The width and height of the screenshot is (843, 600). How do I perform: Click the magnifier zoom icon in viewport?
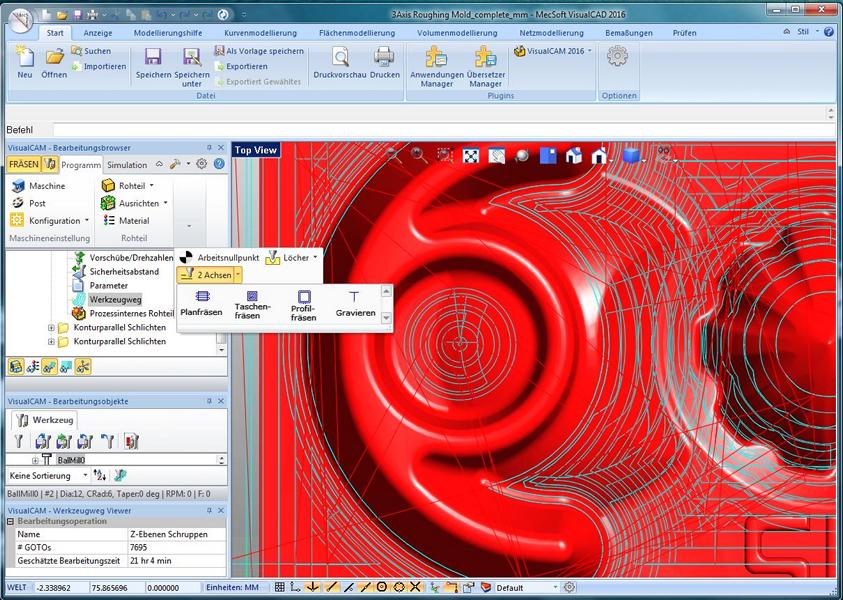click(419, 155)
